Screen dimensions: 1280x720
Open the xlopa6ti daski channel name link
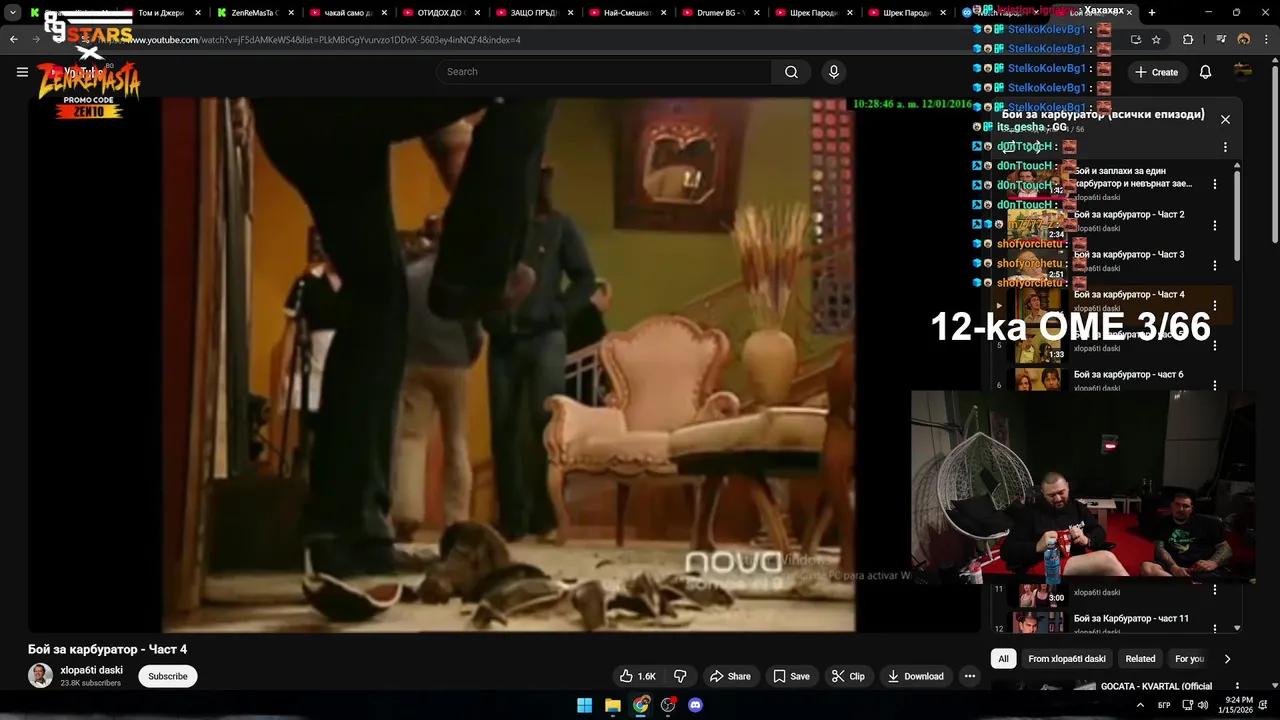tap(92, 670)
